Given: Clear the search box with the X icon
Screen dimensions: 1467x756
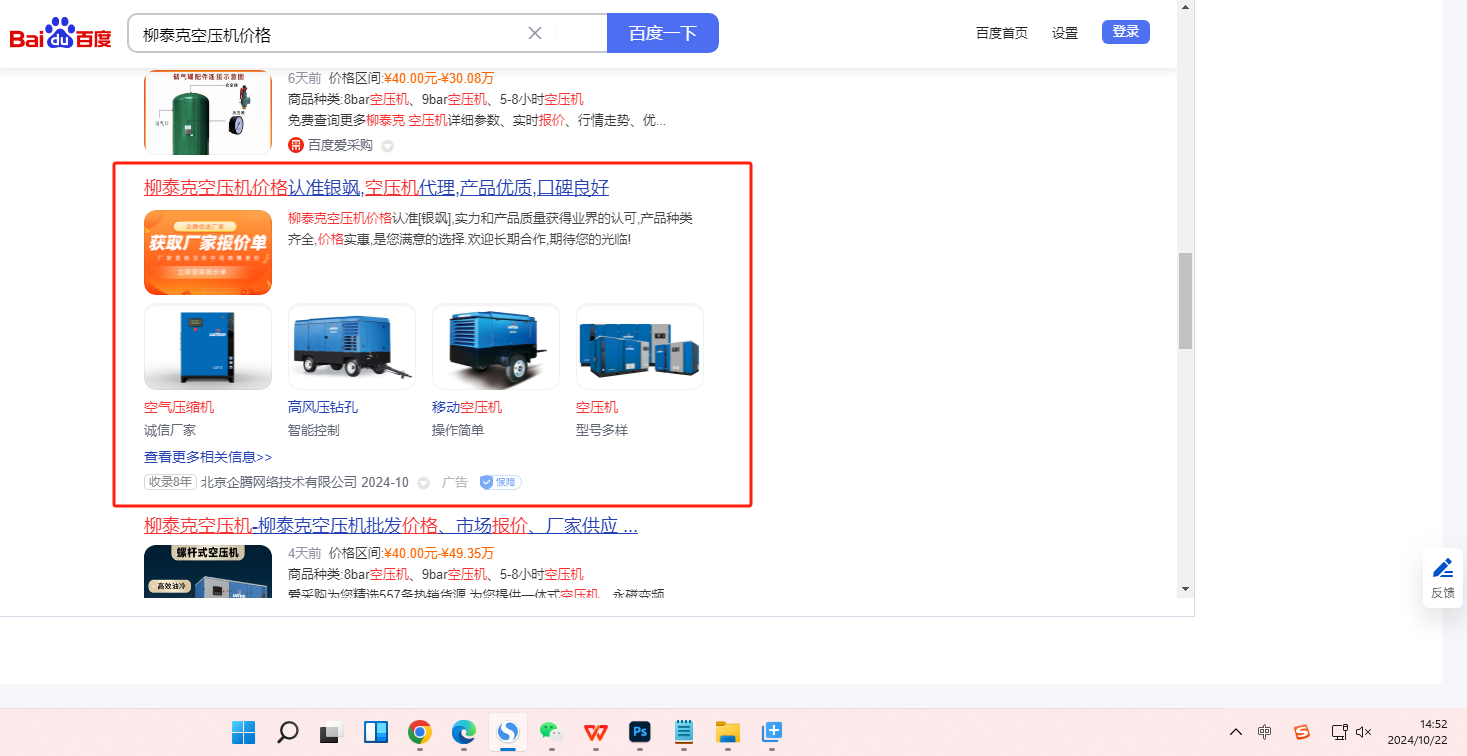Looking at the screenshot, I should click(535, 33).
